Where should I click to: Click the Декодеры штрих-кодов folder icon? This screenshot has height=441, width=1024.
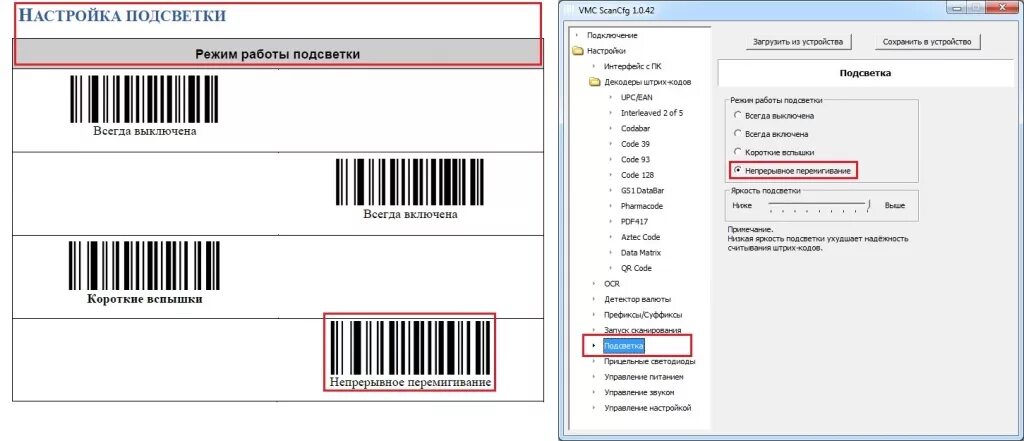pos(594,82)
